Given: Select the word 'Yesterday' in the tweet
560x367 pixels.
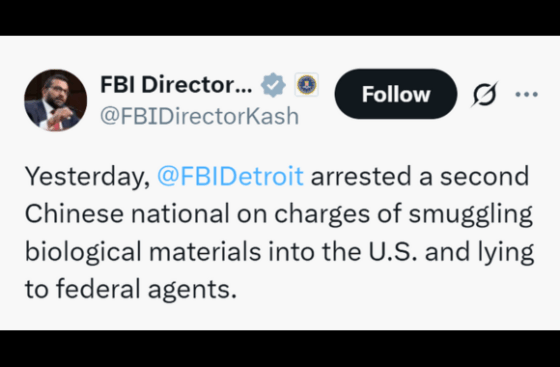Looking at the screenshot, I should coord(85,177).
